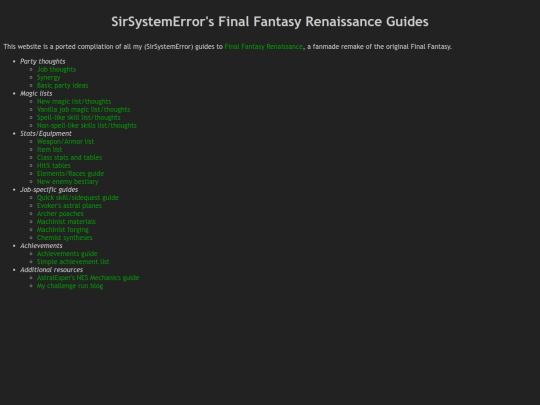Open Evoker's astral planes guide

tap(69, 206)
